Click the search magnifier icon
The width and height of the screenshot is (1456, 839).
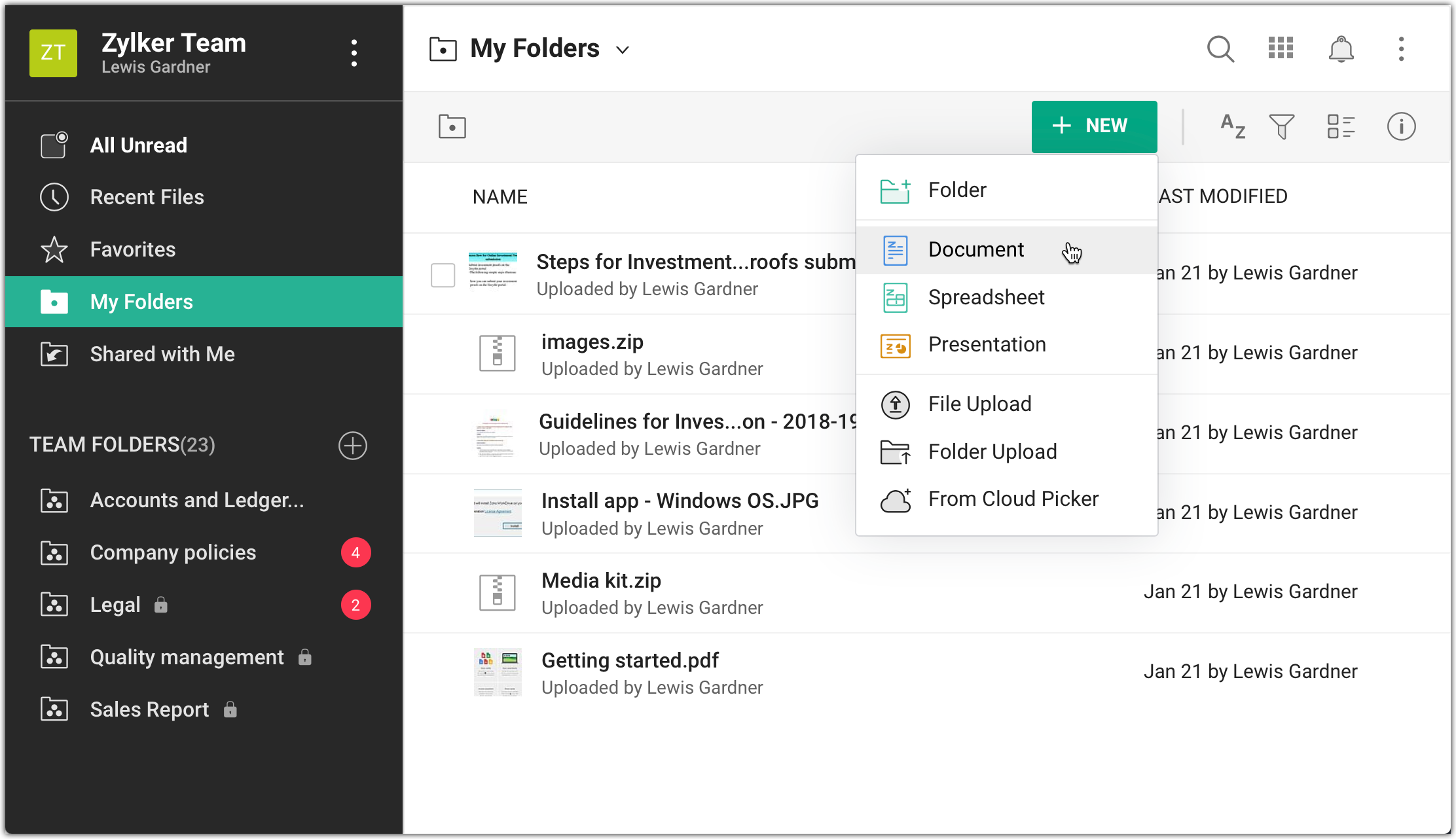click(x=1220, y=49)
